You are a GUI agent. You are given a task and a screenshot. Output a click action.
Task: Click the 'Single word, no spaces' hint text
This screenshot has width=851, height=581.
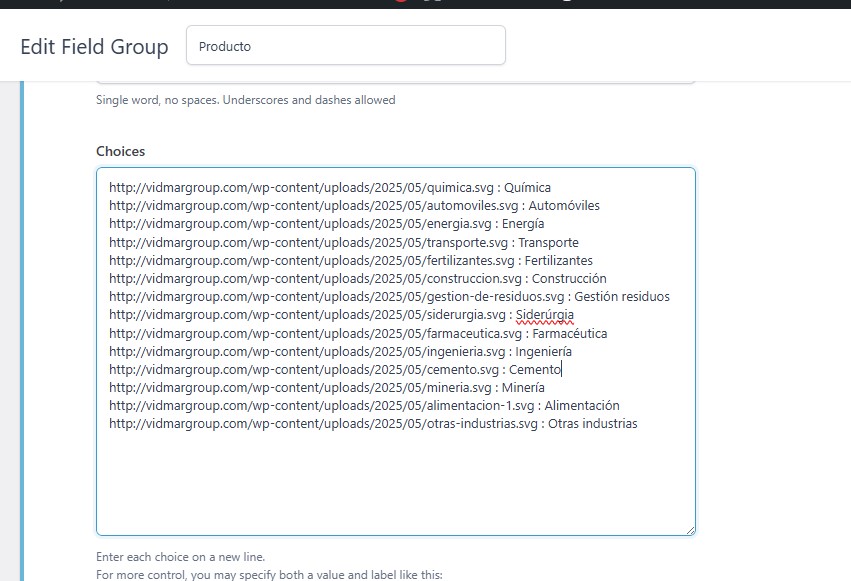click(x=246, y=100)
